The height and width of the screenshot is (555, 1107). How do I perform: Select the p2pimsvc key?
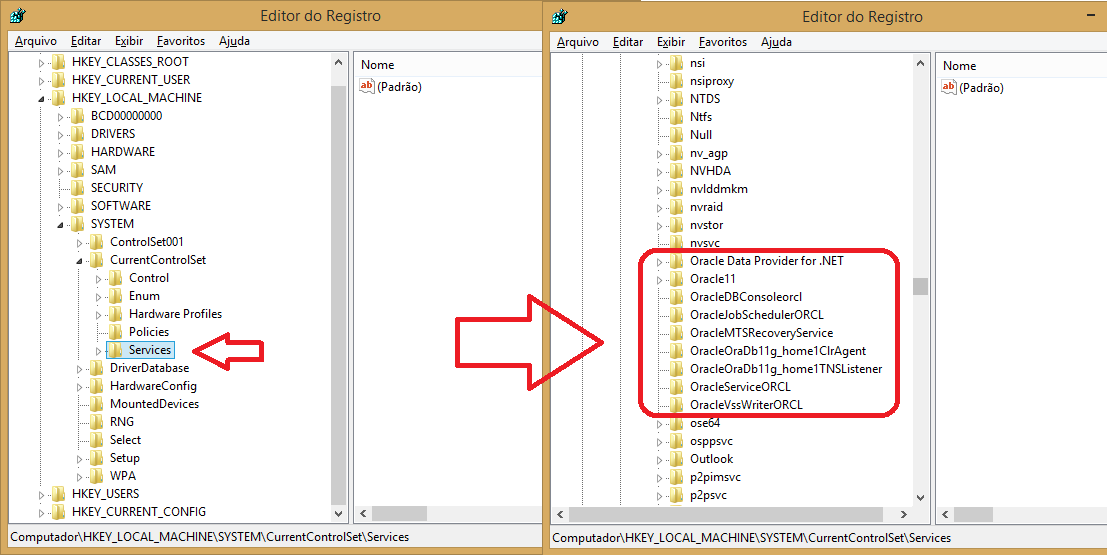click(x=715, y=477)
